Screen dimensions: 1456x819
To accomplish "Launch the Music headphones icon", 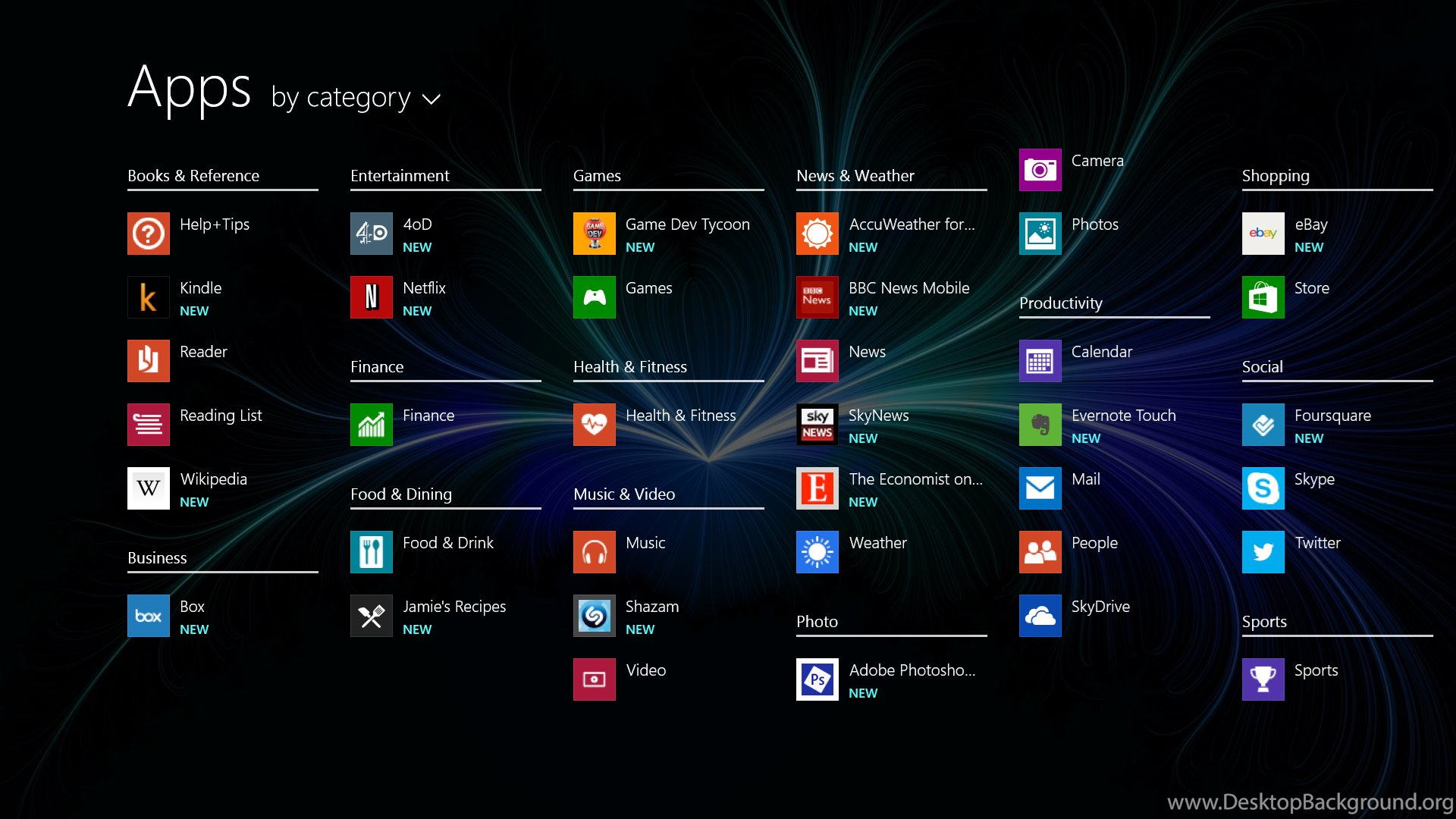I will click(595, 552).
